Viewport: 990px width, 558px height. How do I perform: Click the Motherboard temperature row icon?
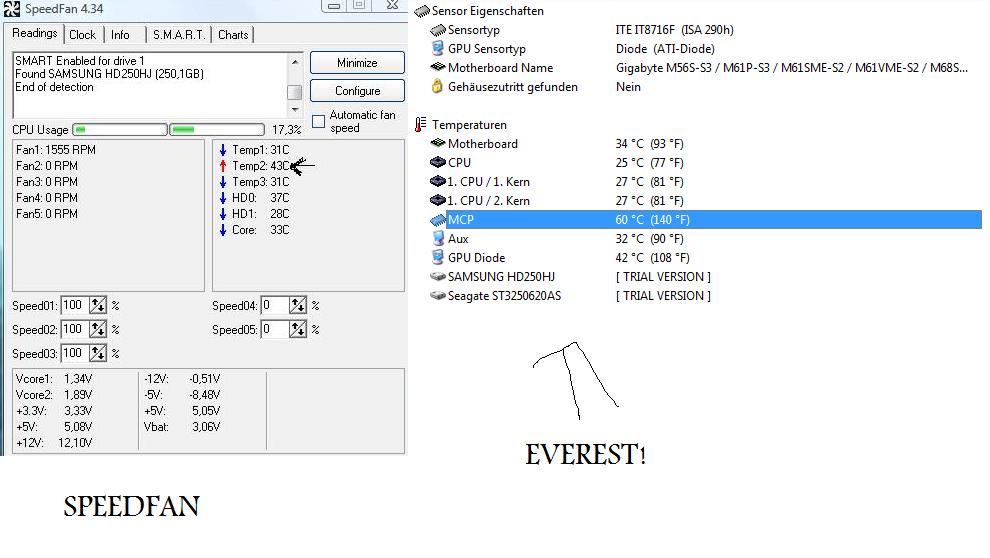pyautogui.click(x=438, y=143)
